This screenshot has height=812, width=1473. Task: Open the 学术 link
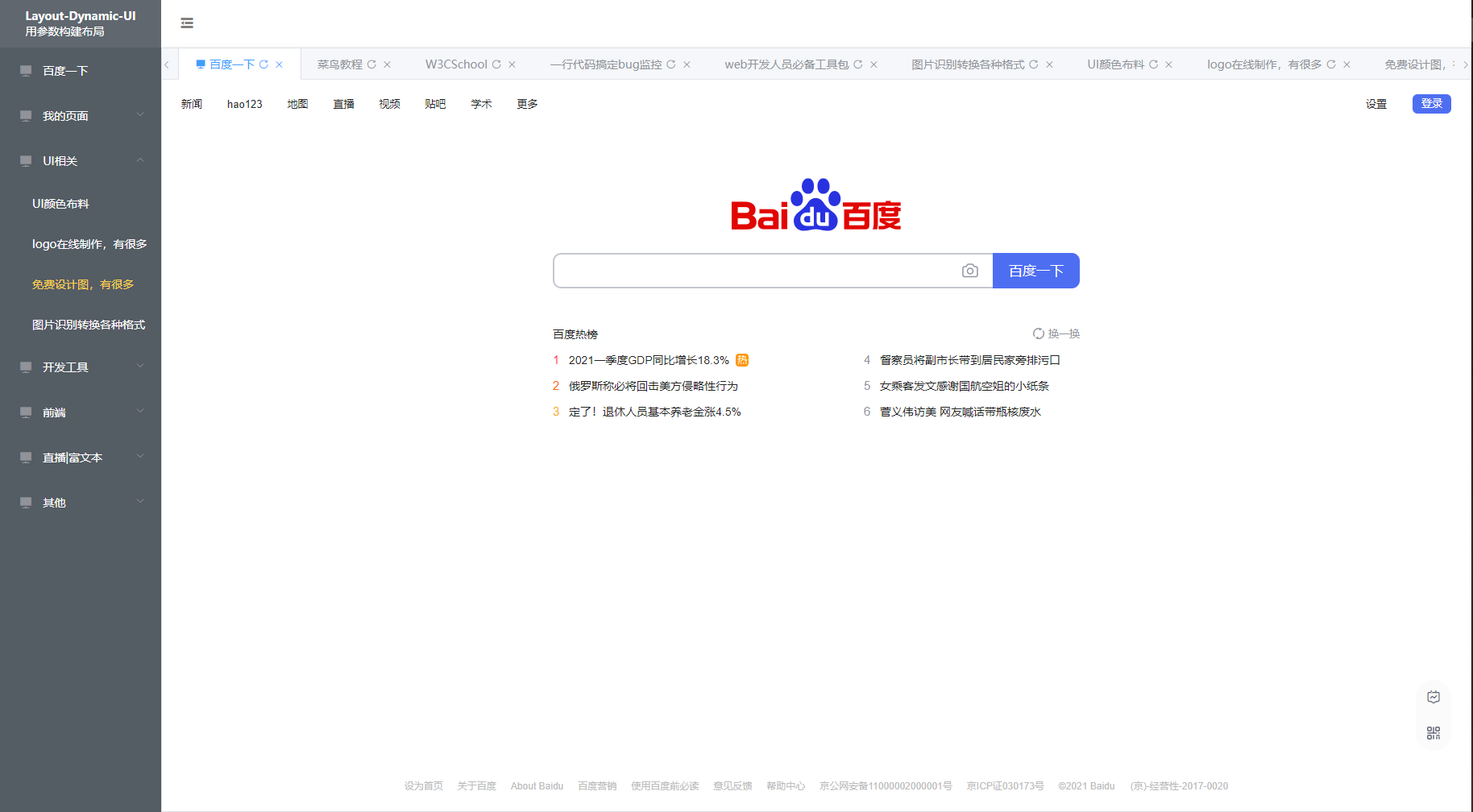[x=481, y=104]
